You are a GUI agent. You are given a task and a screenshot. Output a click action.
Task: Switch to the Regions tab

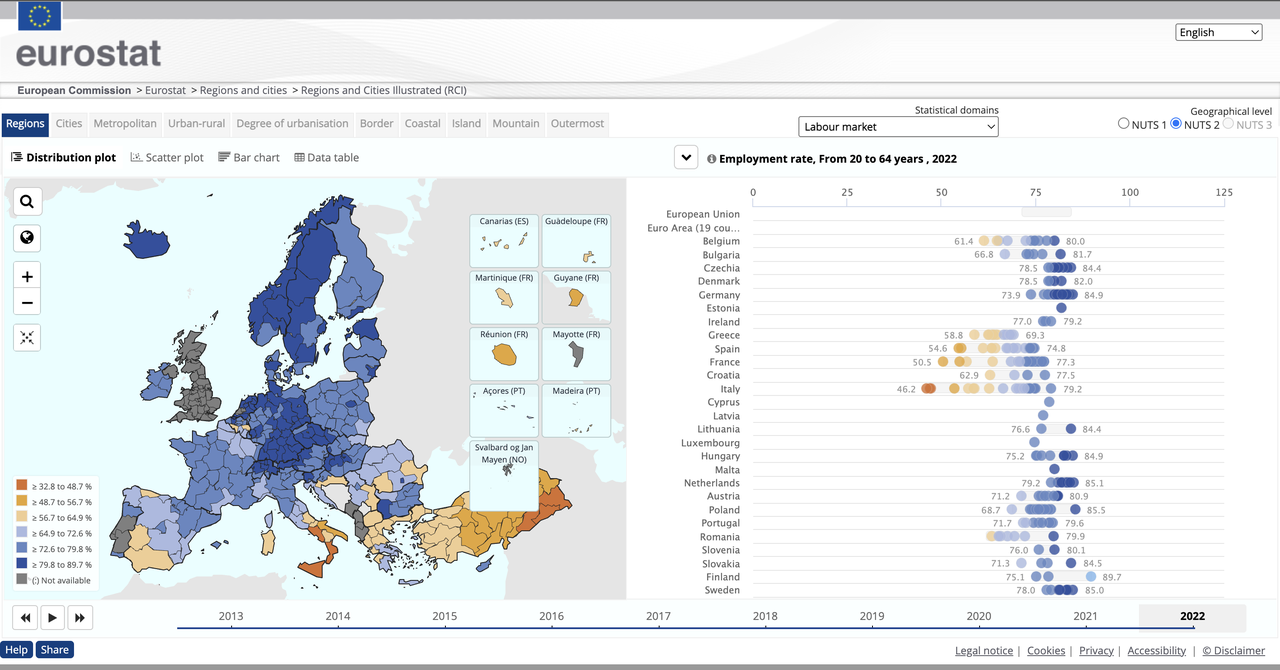tap(25, 124)
